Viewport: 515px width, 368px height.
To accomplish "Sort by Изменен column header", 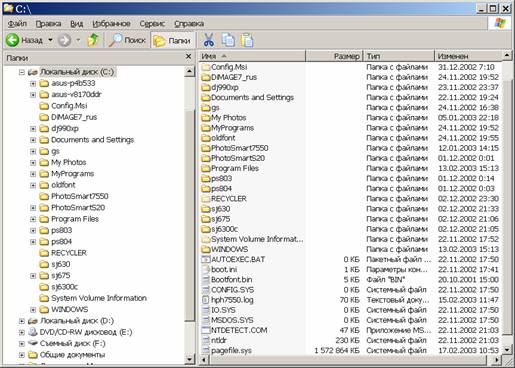I will (x=468, y=56).
